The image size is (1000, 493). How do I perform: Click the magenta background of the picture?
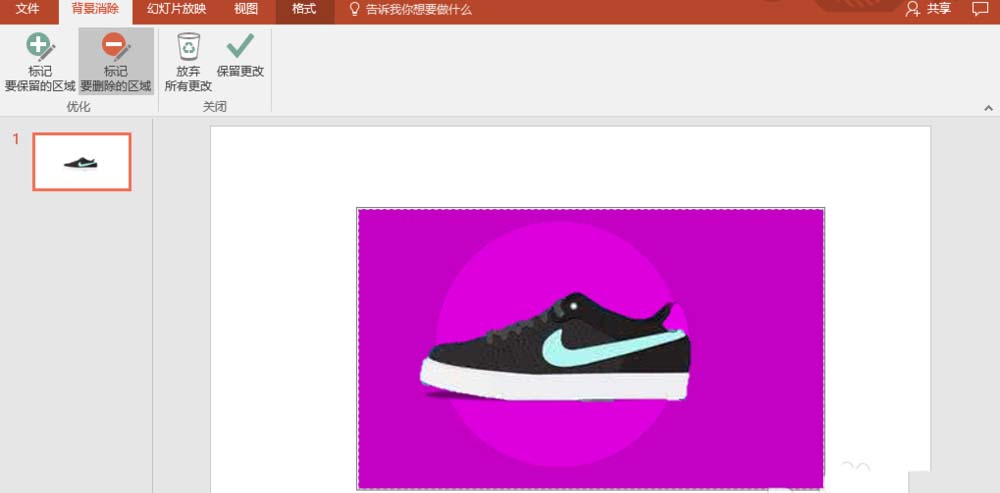(395, 255)
